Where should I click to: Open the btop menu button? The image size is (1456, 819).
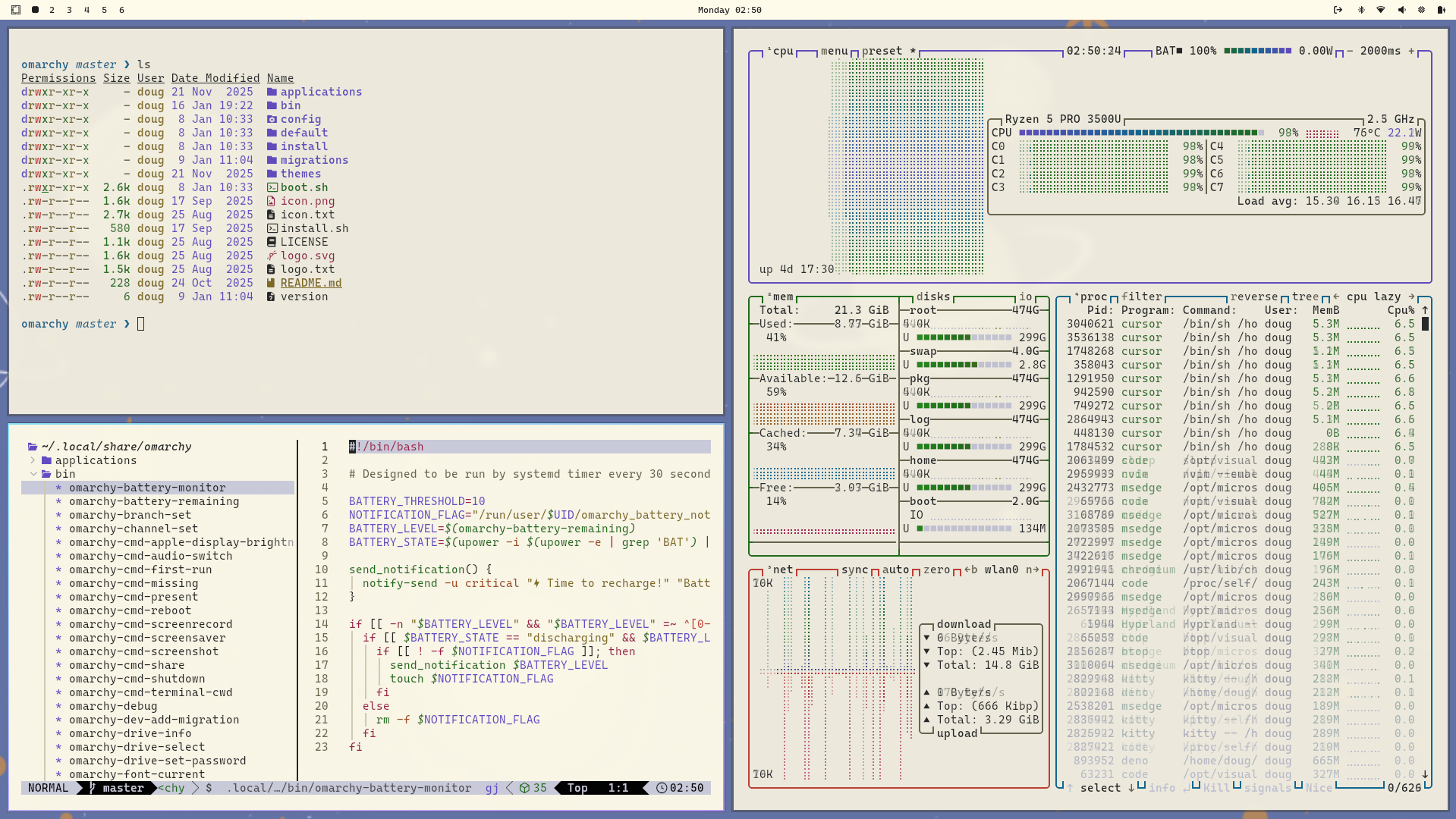[x=834, y=51]
